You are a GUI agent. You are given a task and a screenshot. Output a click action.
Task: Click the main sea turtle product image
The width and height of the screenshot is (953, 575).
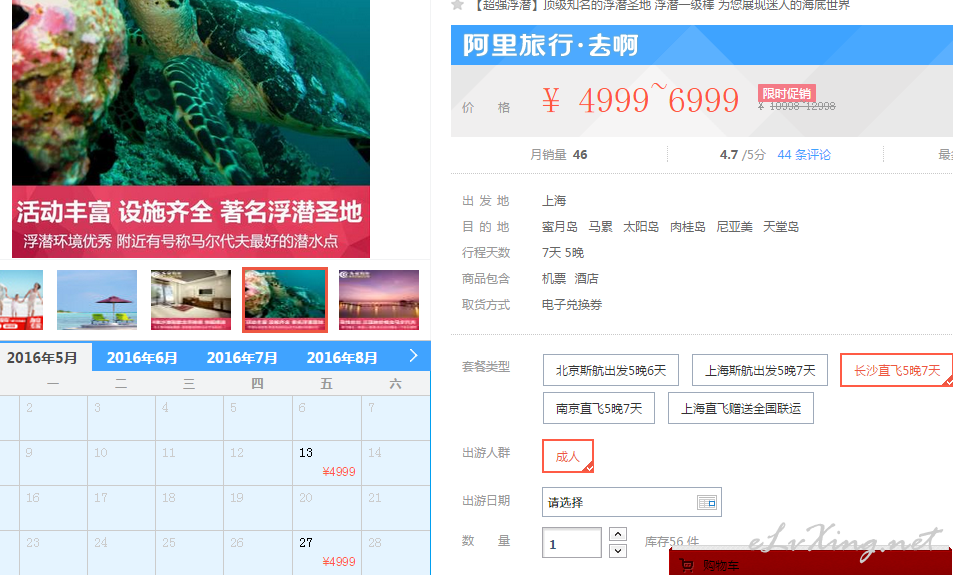[191, 128]
